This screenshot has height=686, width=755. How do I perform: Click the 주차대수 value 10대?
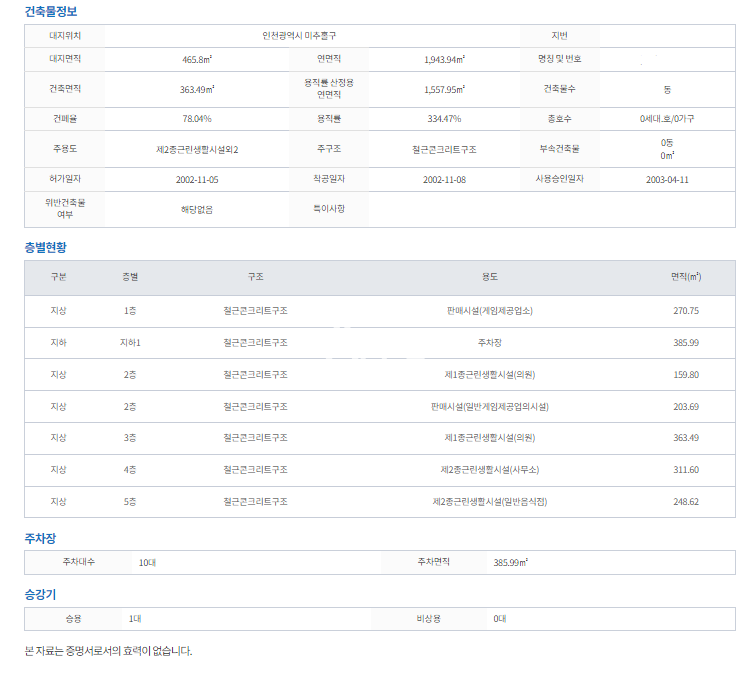[x=147, y=562]
